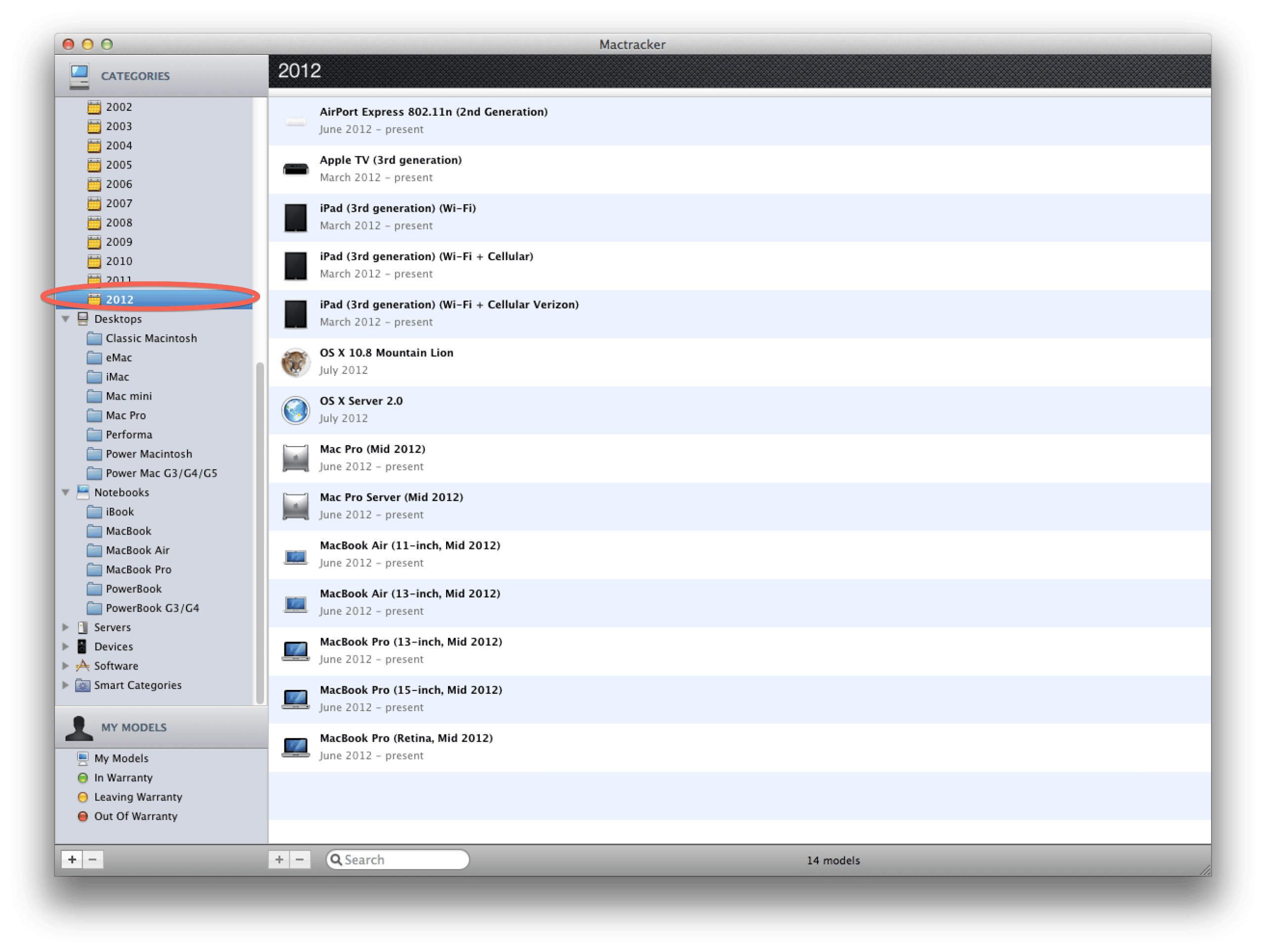This screenshot has width=1266, height=952.
Task: Click the Apple TV 3rd generation icon
Action: 296,170
